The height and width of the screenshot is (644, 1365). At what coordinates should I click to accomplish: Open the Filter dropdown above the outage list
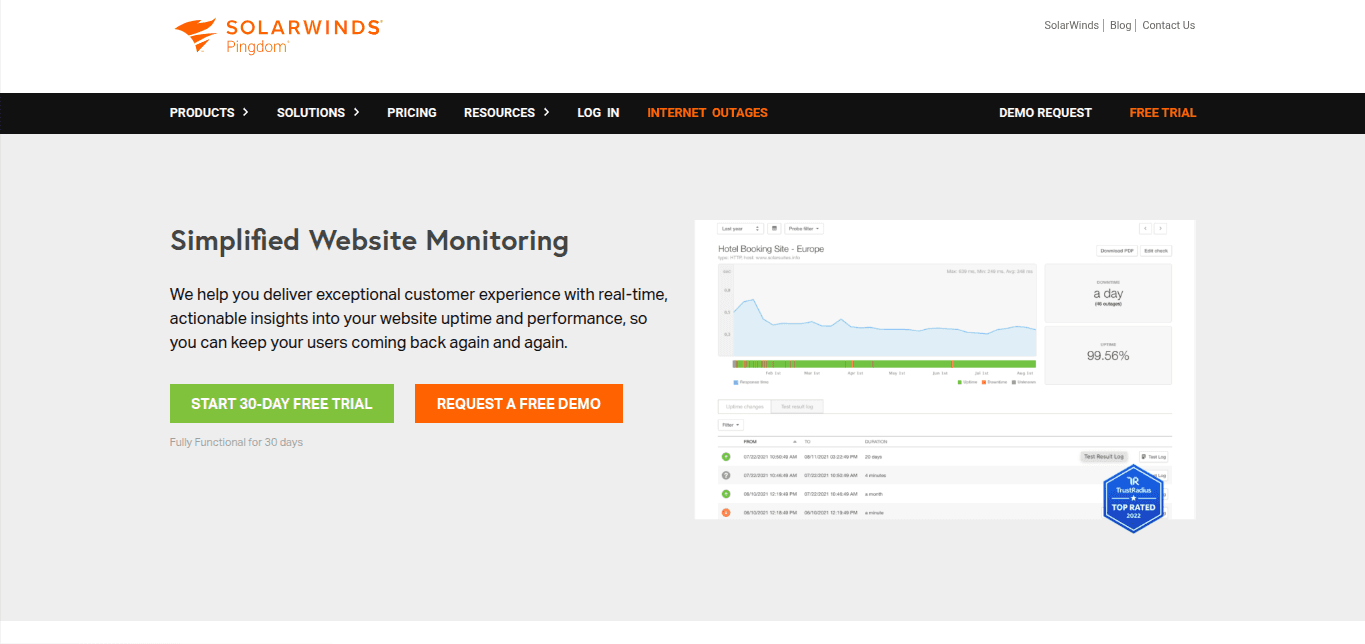(x=730, y=424)
